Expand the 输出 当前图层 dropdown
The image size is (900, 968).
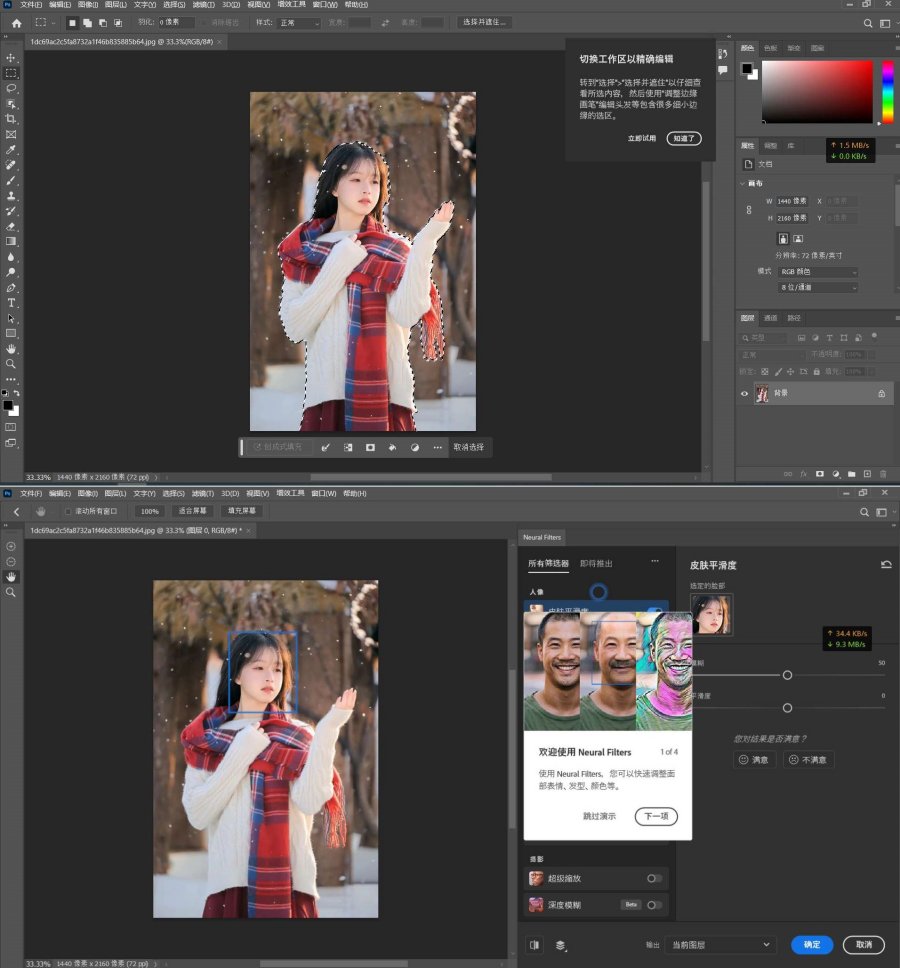coord(722,944)
